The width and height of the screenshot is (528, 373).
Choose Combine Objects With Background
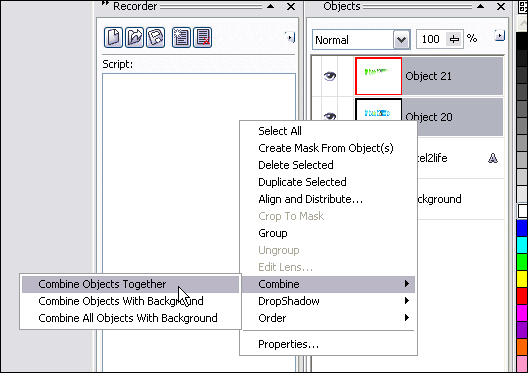(x=131, y=301)
